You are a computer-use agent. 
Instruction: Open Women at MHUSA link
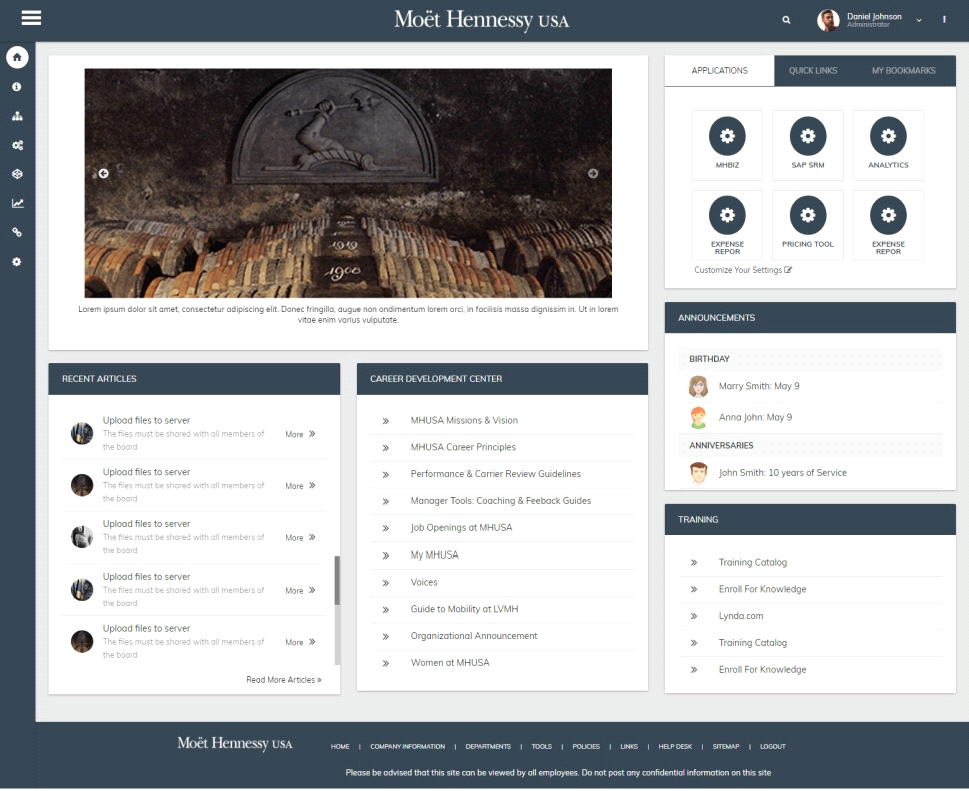click(x=450, y=662)
